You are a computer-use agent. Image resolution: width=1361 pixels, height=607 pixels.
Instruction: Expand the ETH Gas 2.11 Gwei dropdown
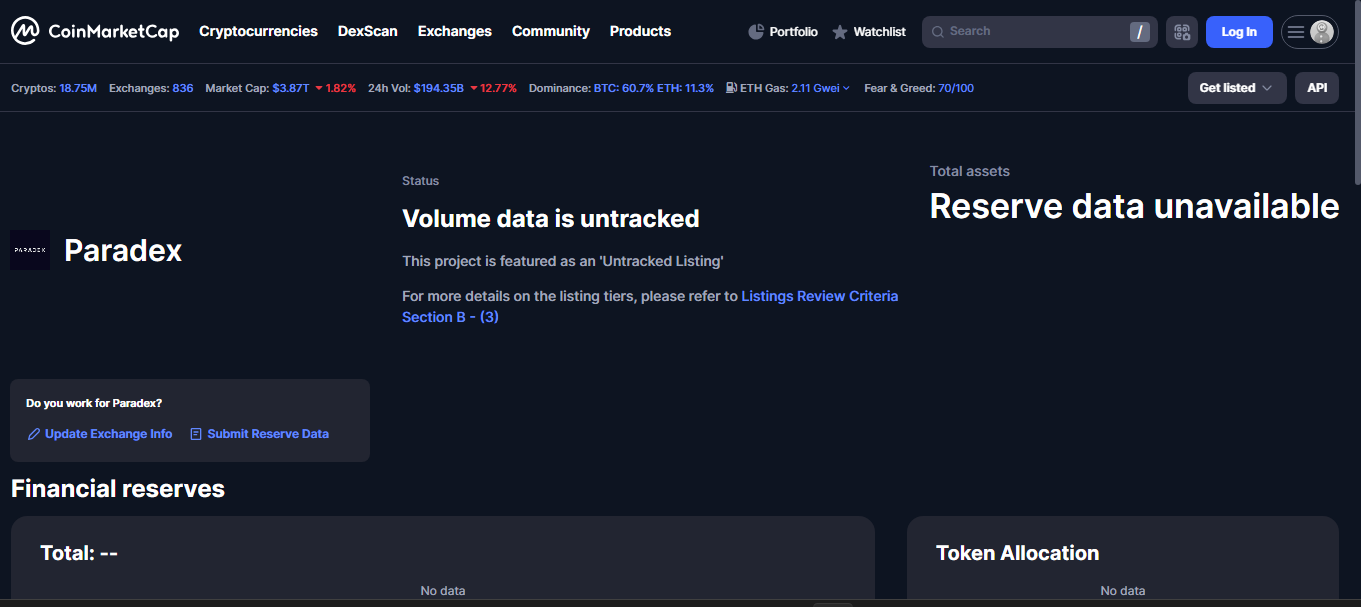821,88
